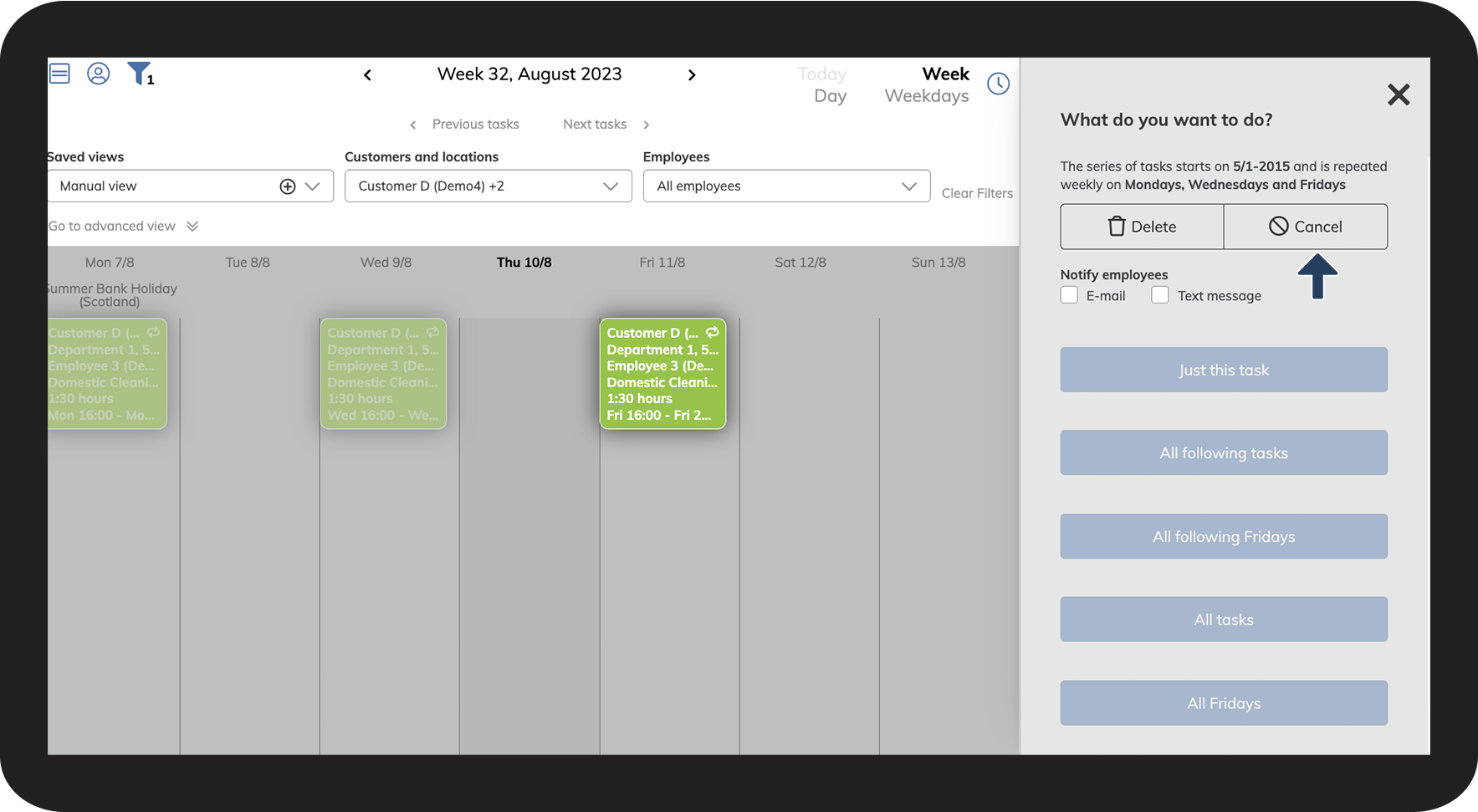Click the Cancel button
This screenshot has height=812, width=1478.
1306,227
